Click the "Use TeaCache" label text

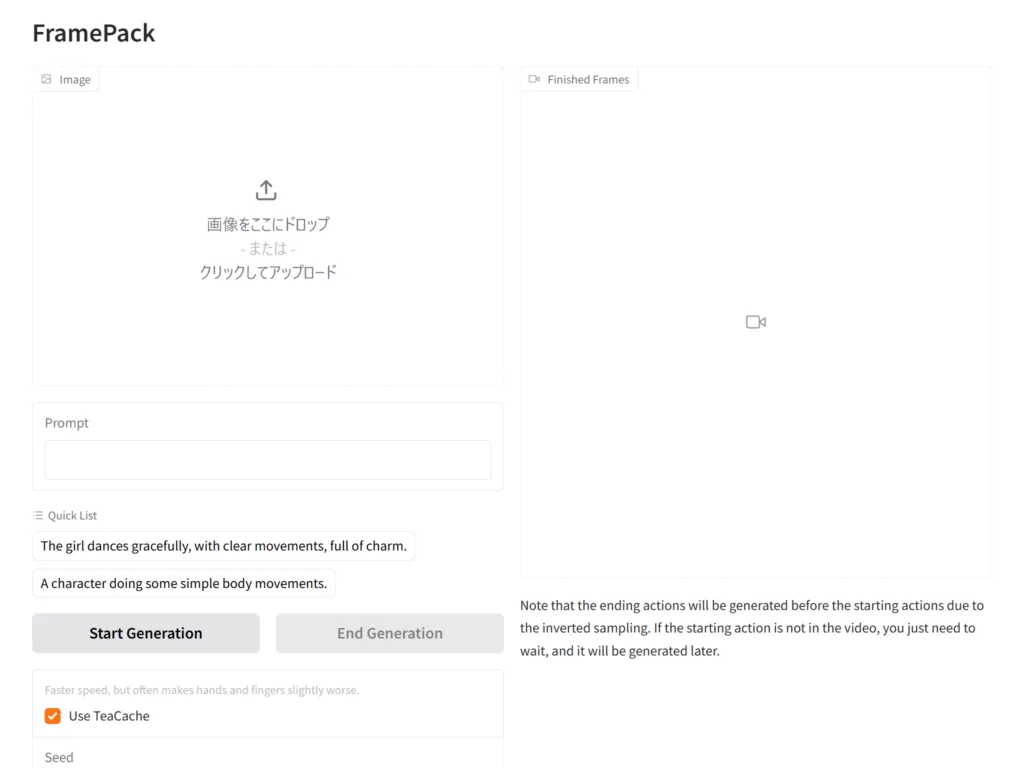point(109,716)
